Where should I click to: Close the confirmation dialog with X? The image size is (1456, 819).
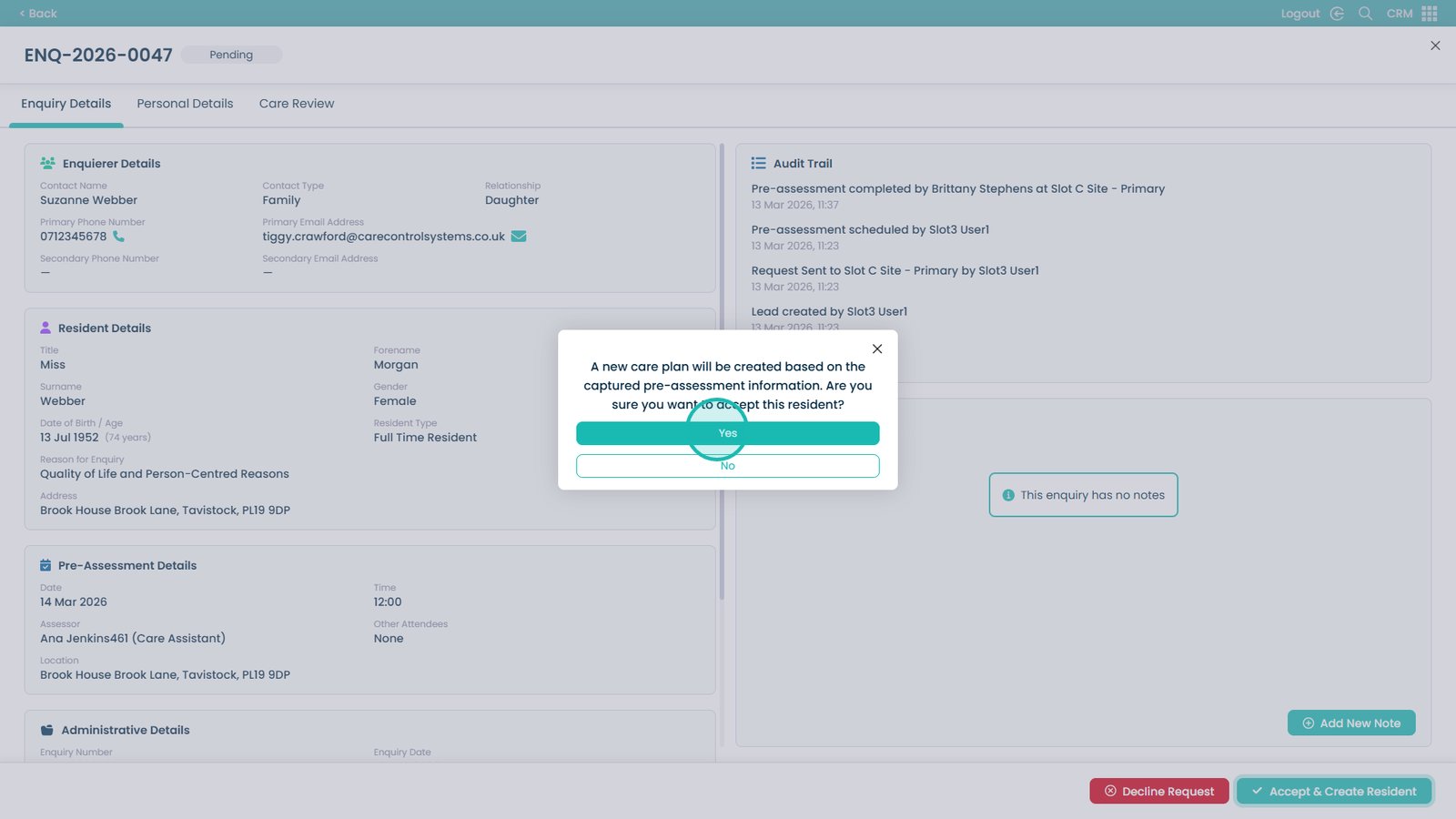[x=877, y=349]
